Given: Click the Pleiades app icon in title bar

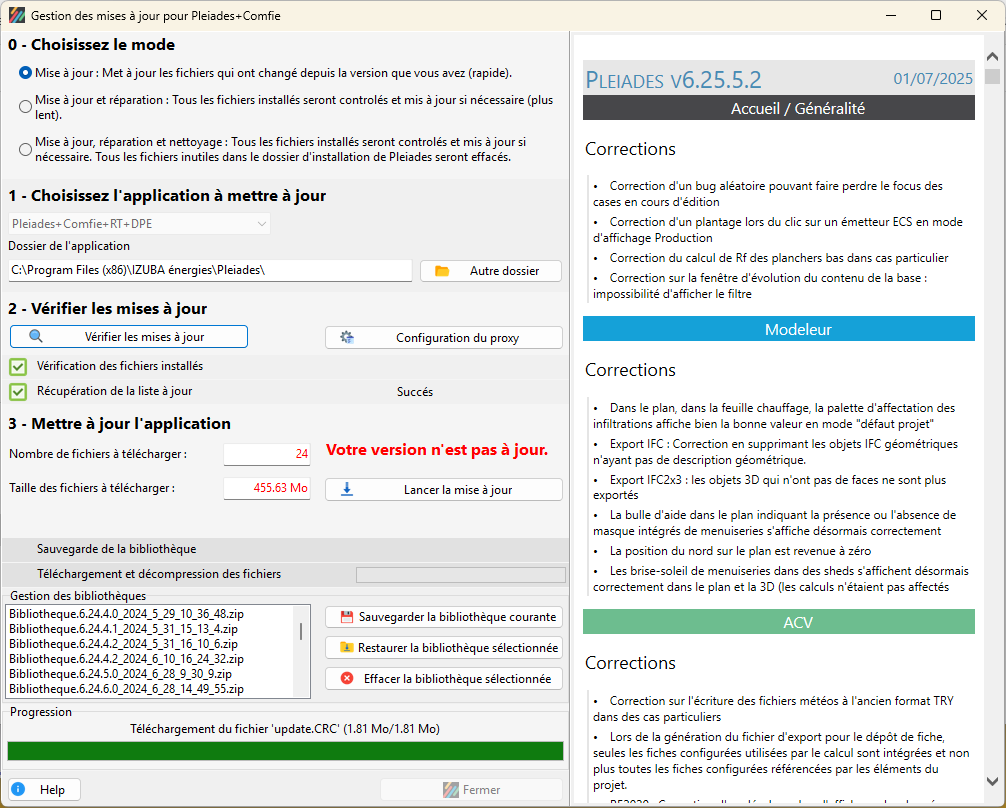Looking at the screenshot, I should point(17,15).
